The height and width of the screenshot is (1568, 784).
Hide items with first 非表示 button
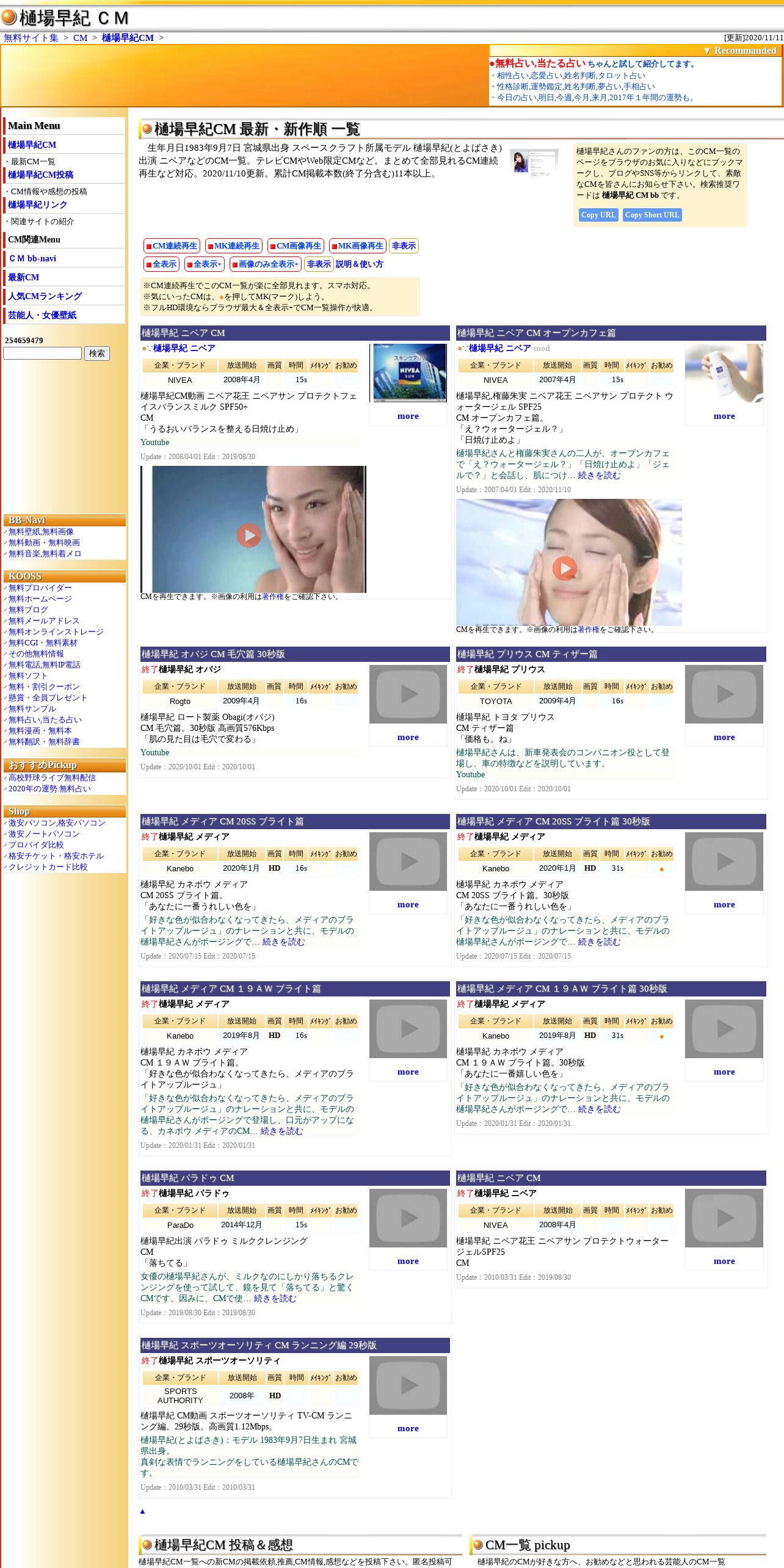point(404,246)
